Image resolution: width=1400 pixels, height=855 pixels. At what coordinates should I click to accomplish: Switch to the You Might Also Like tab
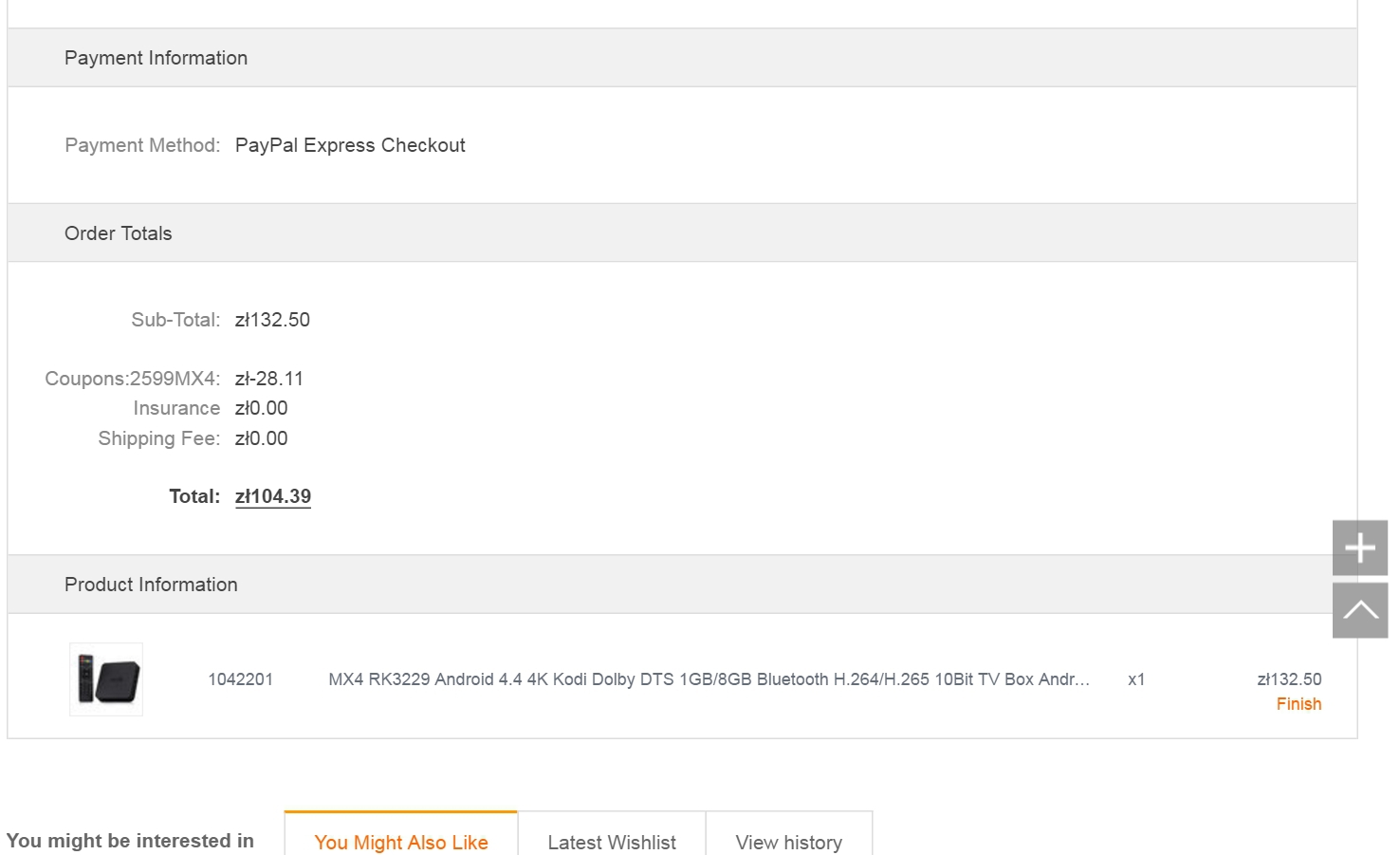point(401,842)
